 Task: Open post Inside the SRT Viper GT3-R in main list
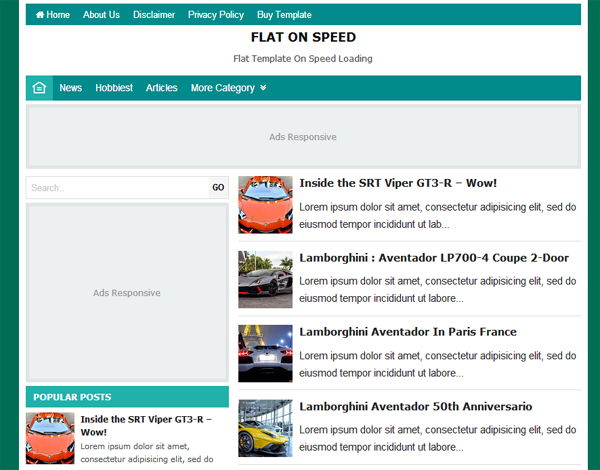point(398,183)
